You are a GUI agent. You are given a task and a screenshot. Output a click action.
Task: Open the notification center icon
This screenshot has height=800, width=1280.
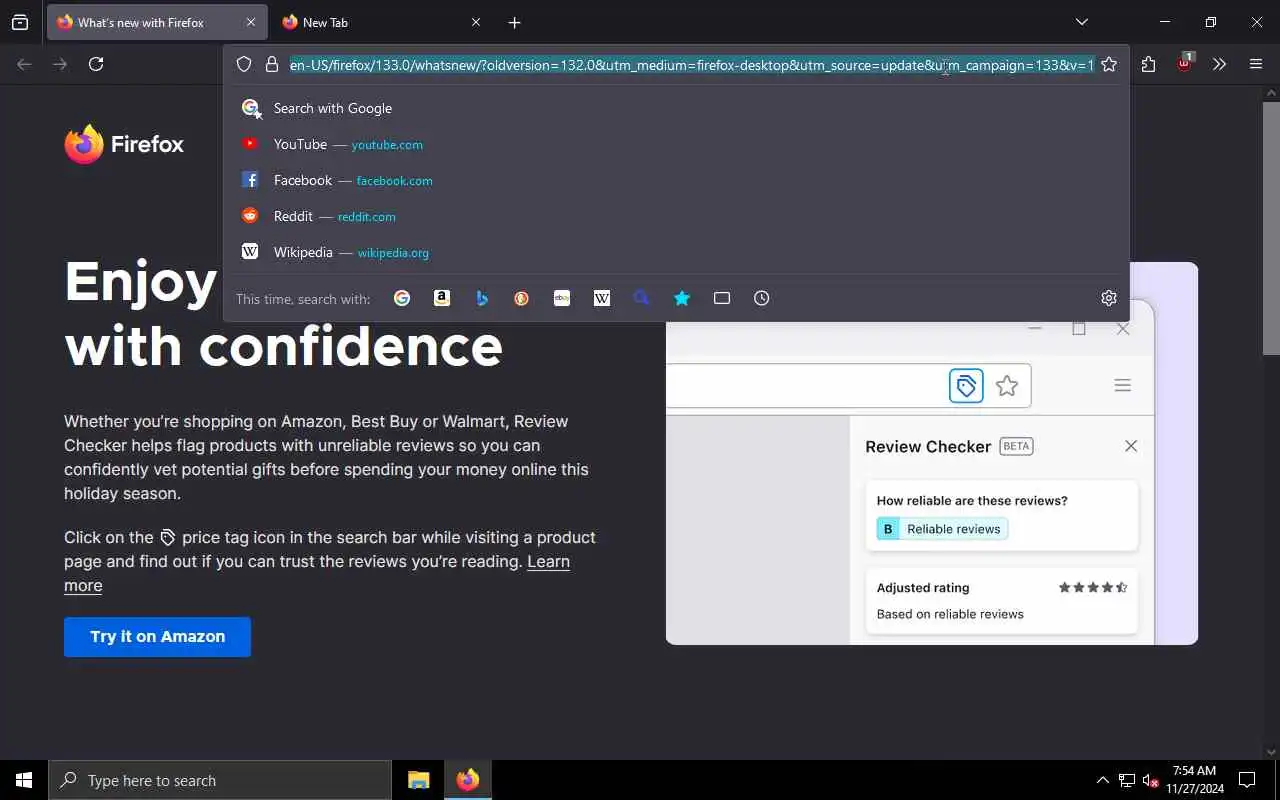[x=1248, y=780]
